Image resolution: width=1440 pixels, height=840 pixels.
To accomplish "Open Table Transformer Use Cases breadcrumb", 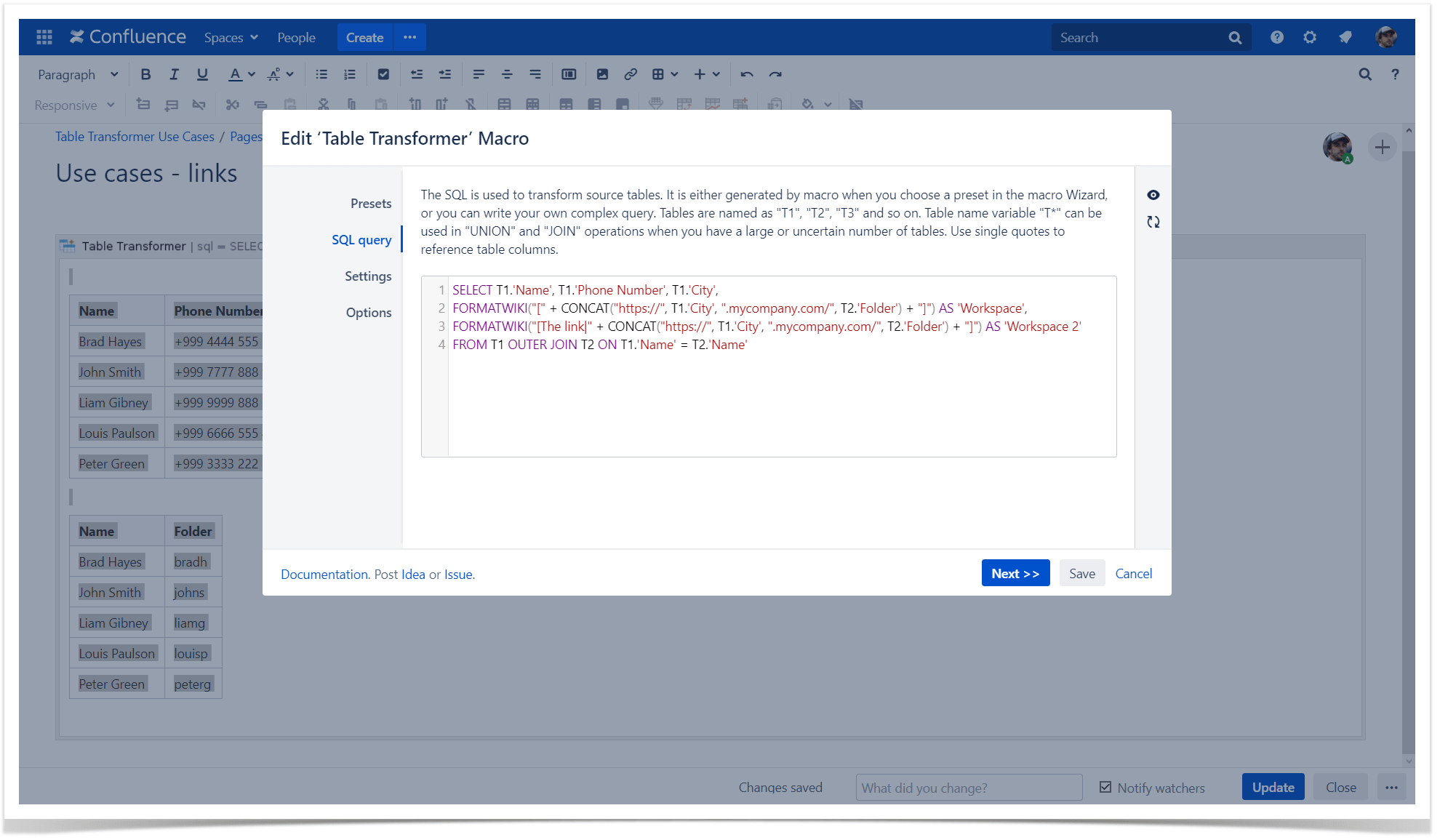I will [x=135, y=137].
